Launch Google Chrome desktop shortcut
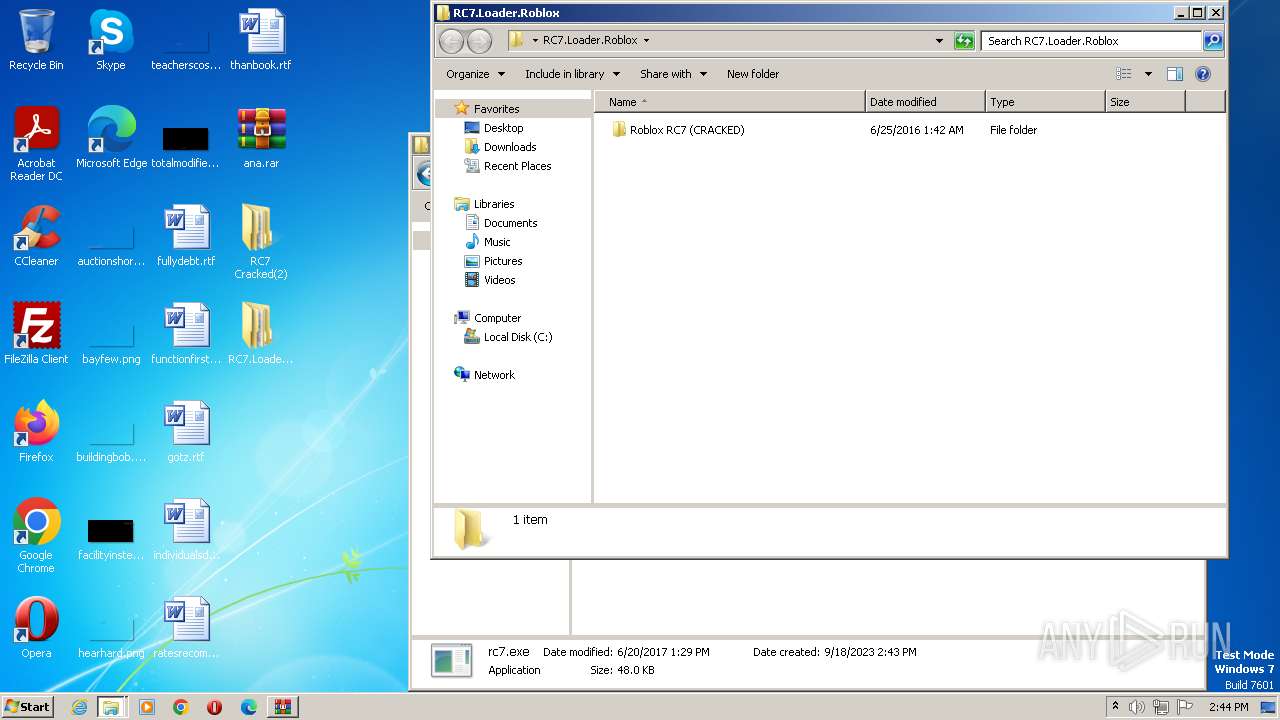 [36, 536]
